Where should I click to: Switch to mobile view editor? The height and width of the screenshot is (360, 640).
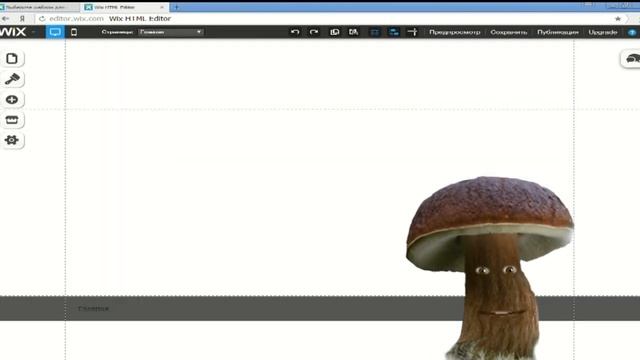click(74, 32)
